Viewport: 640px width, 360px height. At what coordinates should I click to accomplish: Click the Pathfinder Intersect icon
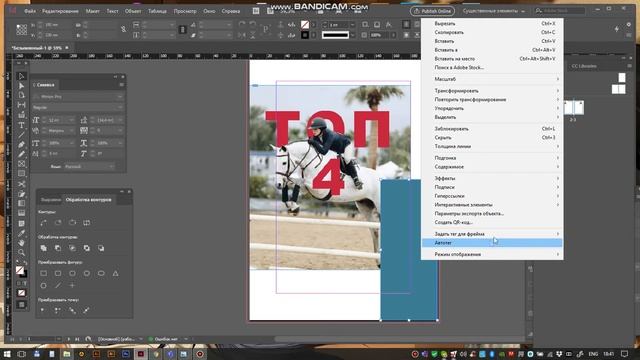pos(72,248)
